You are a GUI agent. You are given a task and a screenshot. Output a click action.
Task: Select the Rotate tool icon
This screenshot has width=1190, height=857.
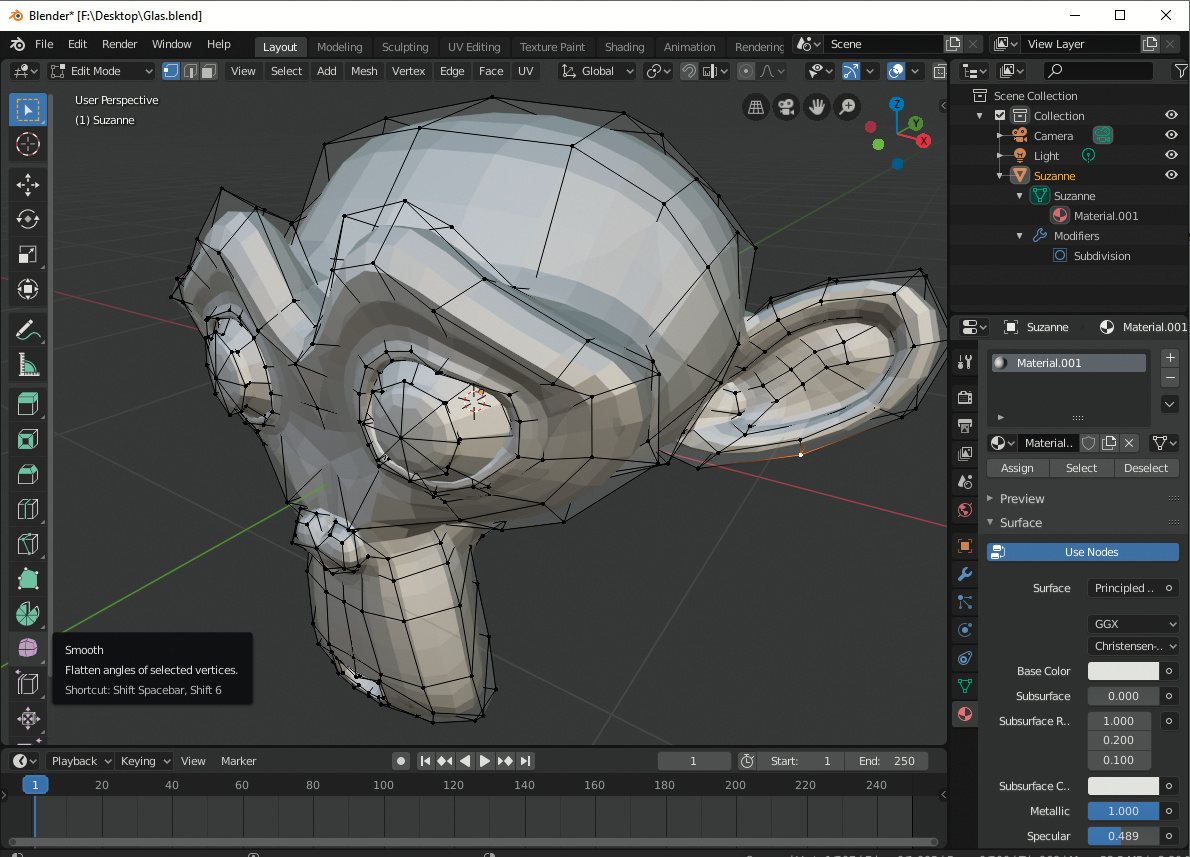[x=28, y=219]
